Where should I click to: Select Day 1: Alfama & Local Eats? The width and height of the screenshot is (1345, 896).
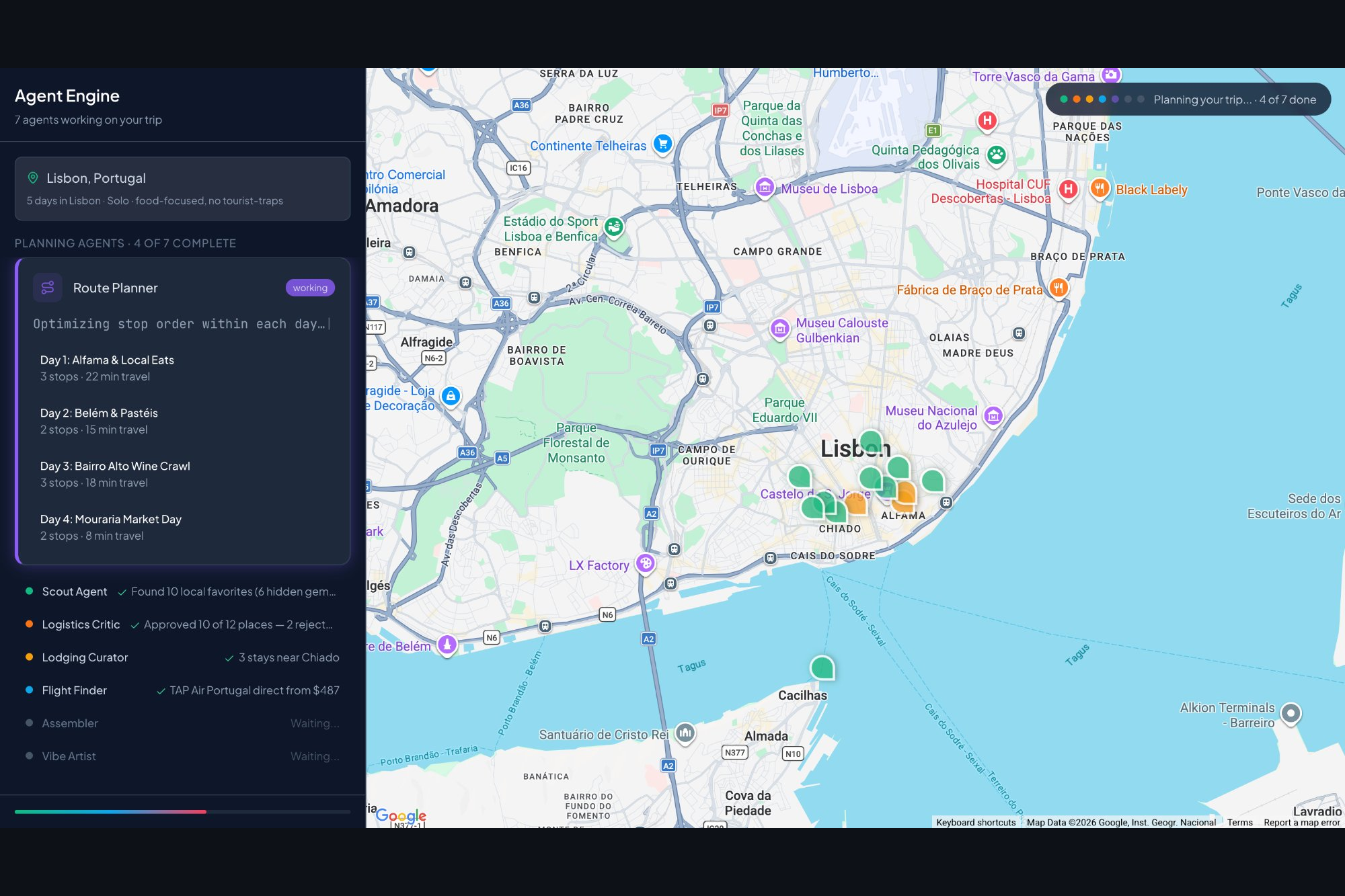[x=107, y=368]
